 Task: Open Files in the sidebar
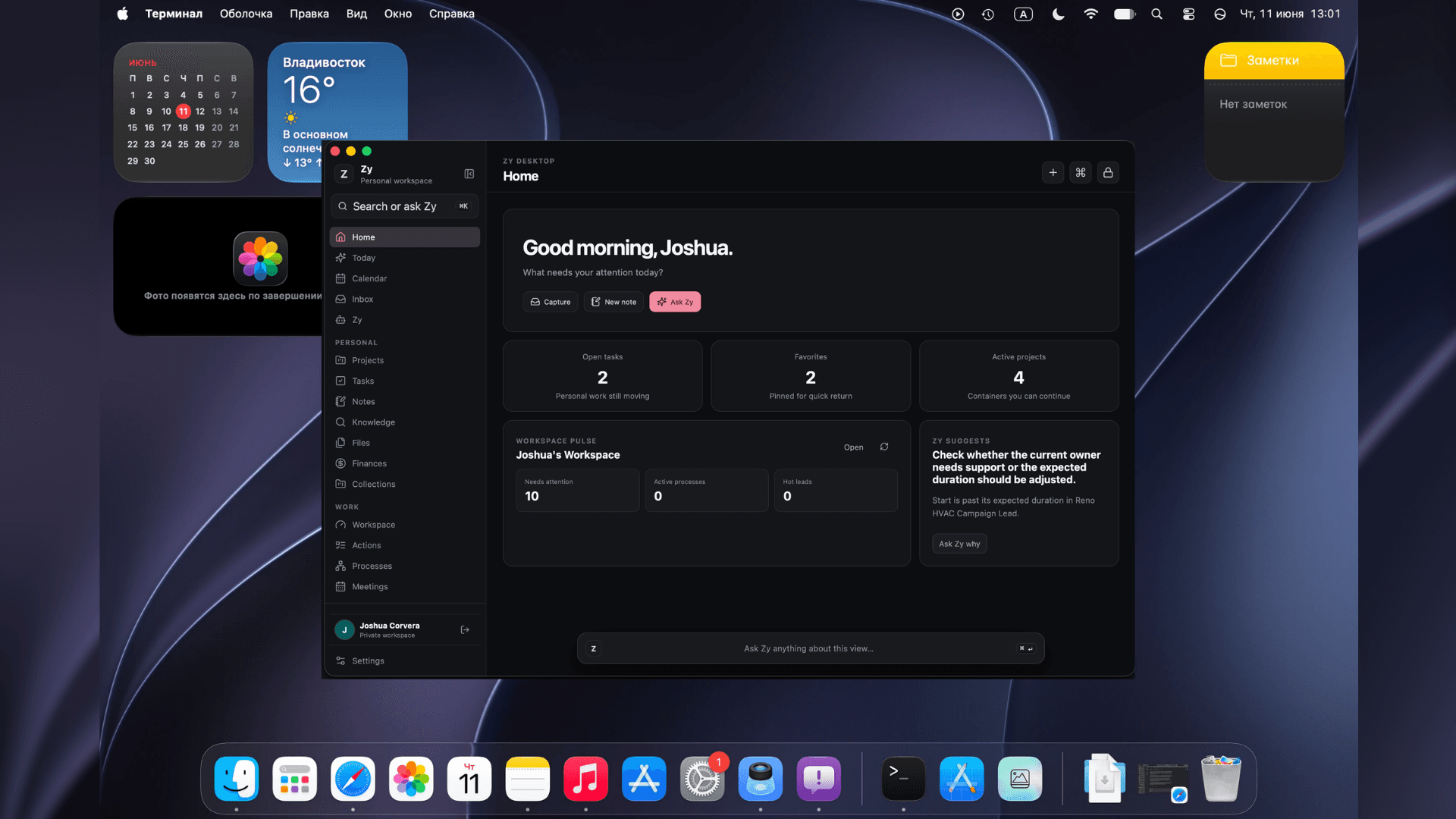tap(404, 443)
